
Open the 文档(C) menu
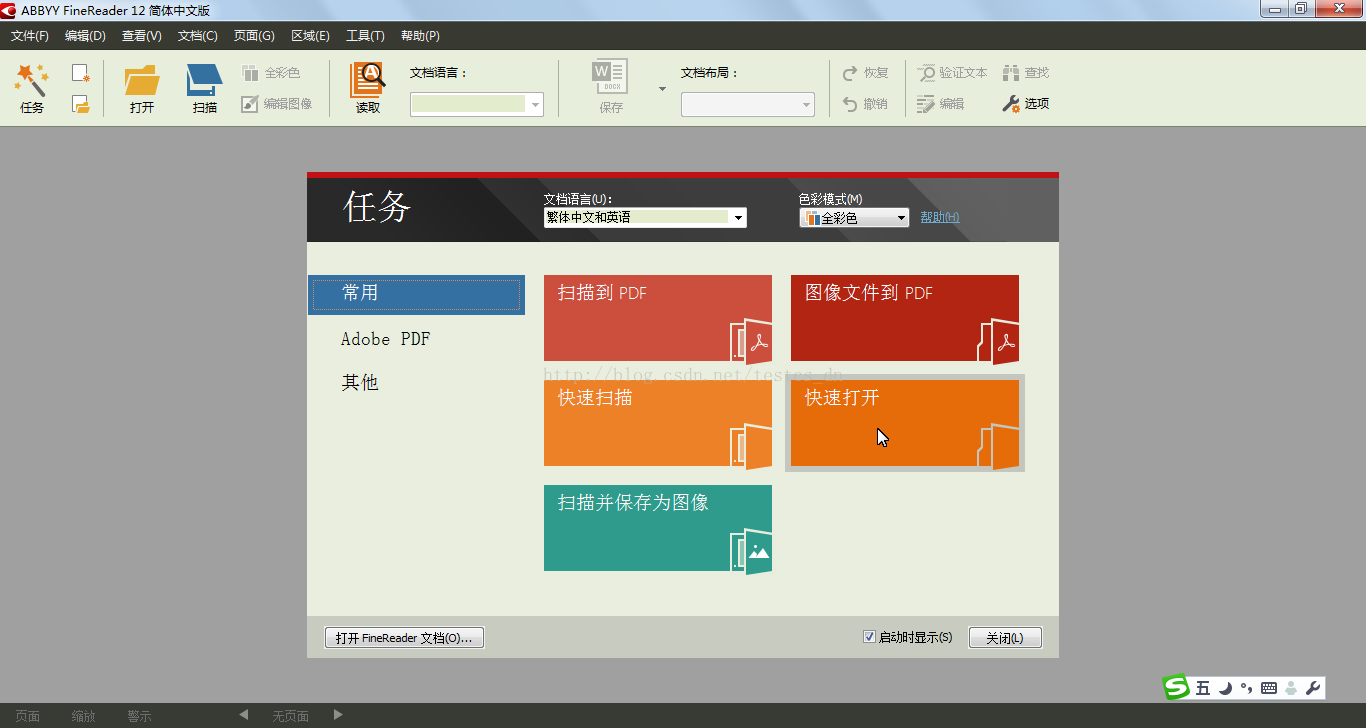(197, 36)
